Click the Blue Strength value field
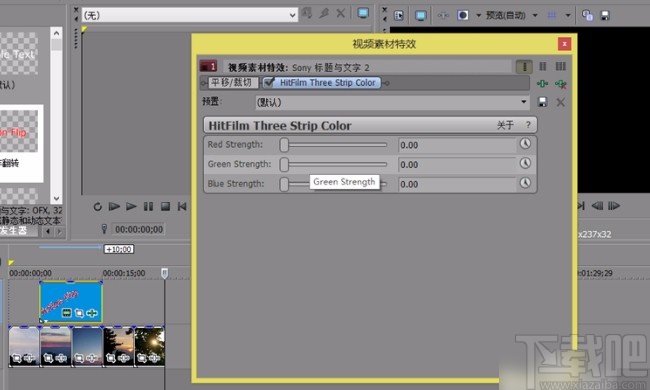This screenshot has height=390, width=650. click(457, 184)
